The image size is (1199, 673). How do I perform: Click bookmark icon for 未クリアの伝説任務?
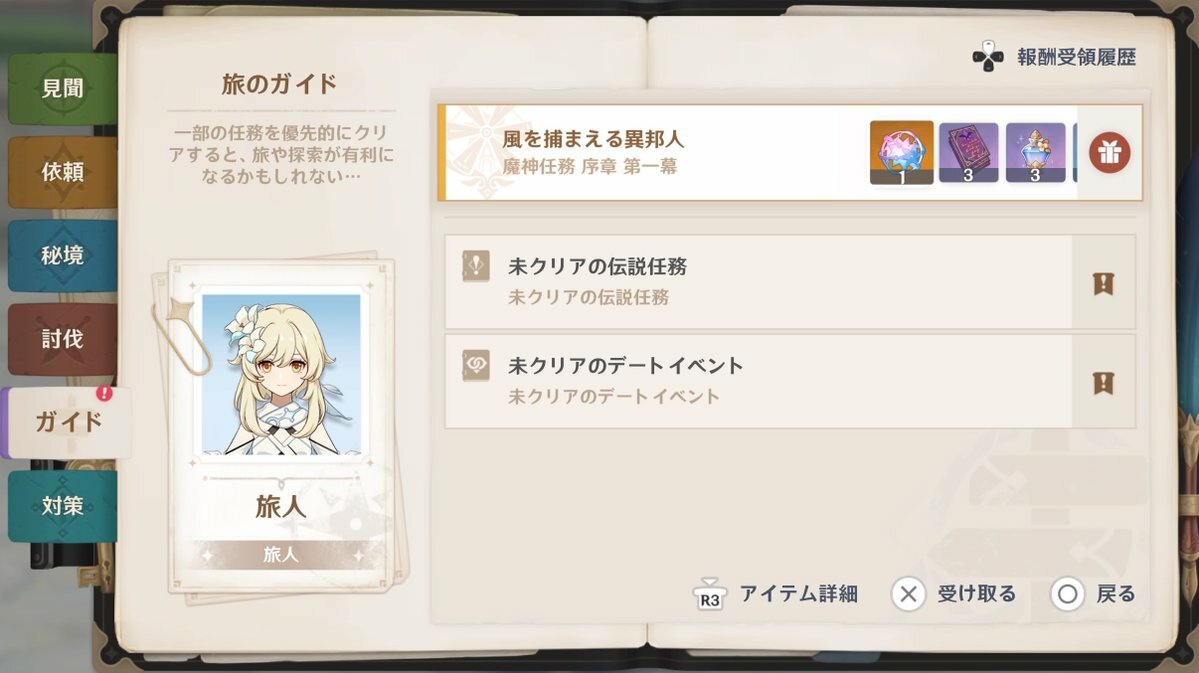(x=1103, y=284)
